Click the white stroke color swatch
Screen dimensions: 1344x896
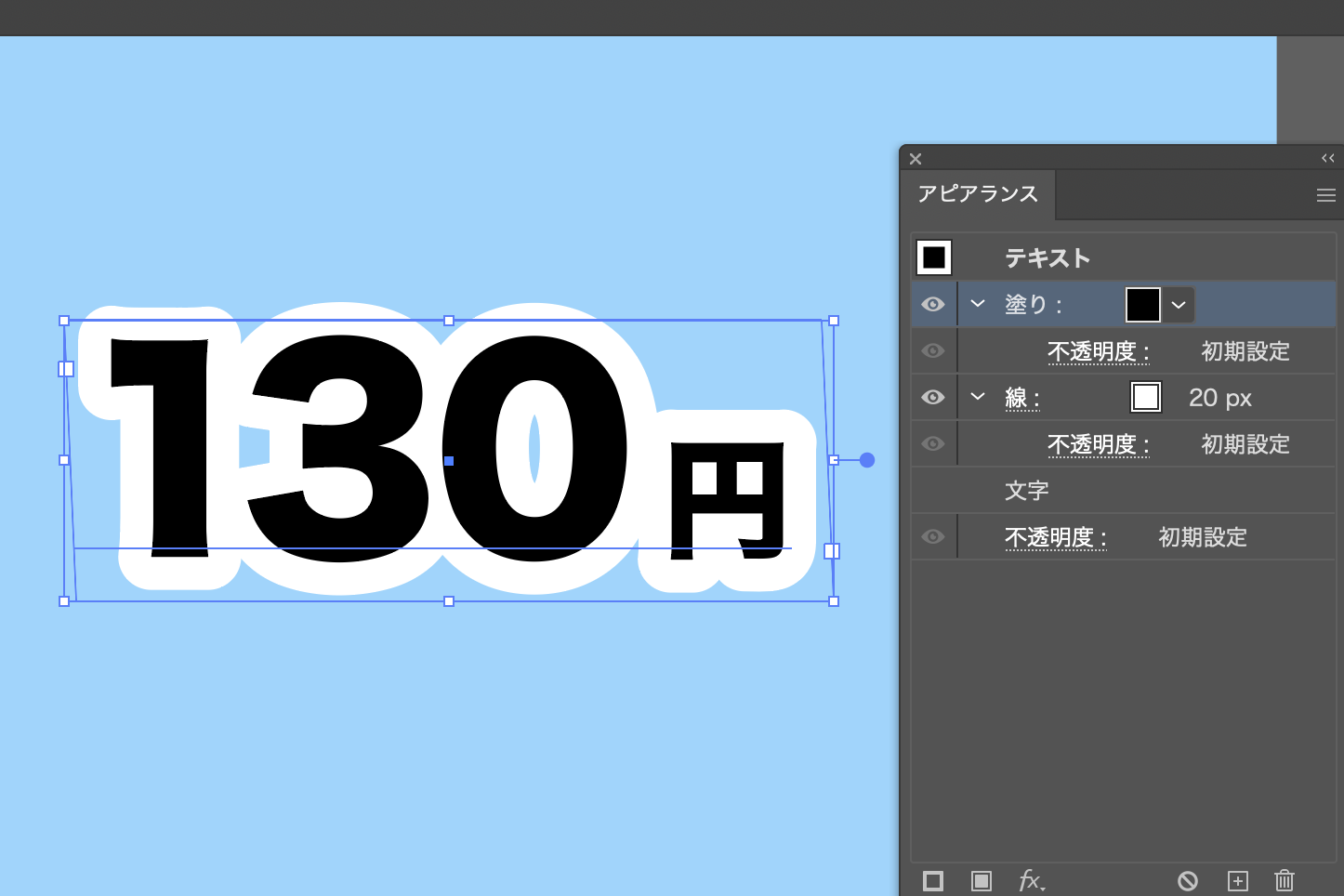(x=1145, y=397)
